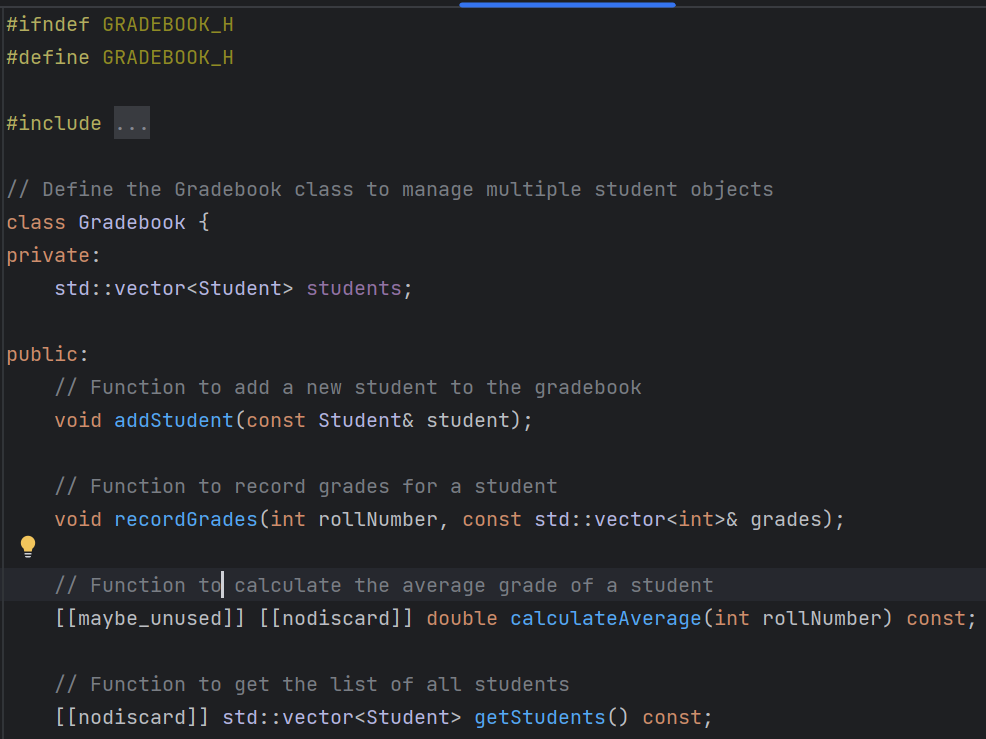Click the blue horizontal scrollbar at top
This screenshot has height=739, width=986.
[567, 4]
